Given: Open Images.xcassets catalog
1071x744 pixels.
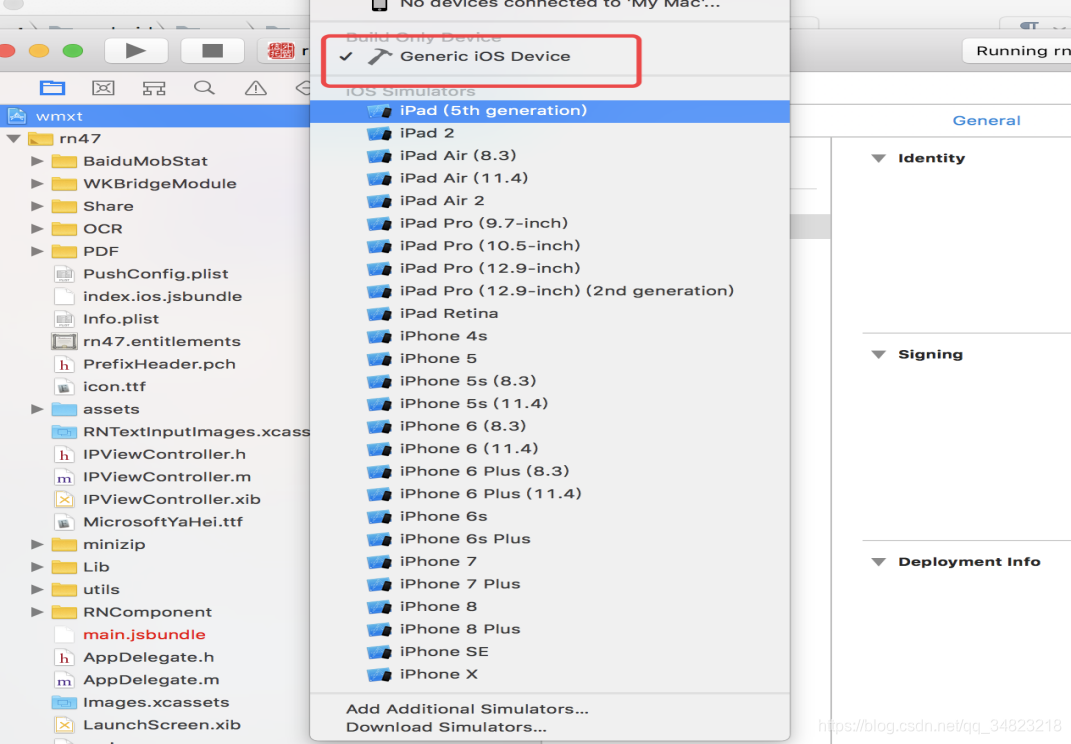Looking at the screenshot, I should [155, 702].
